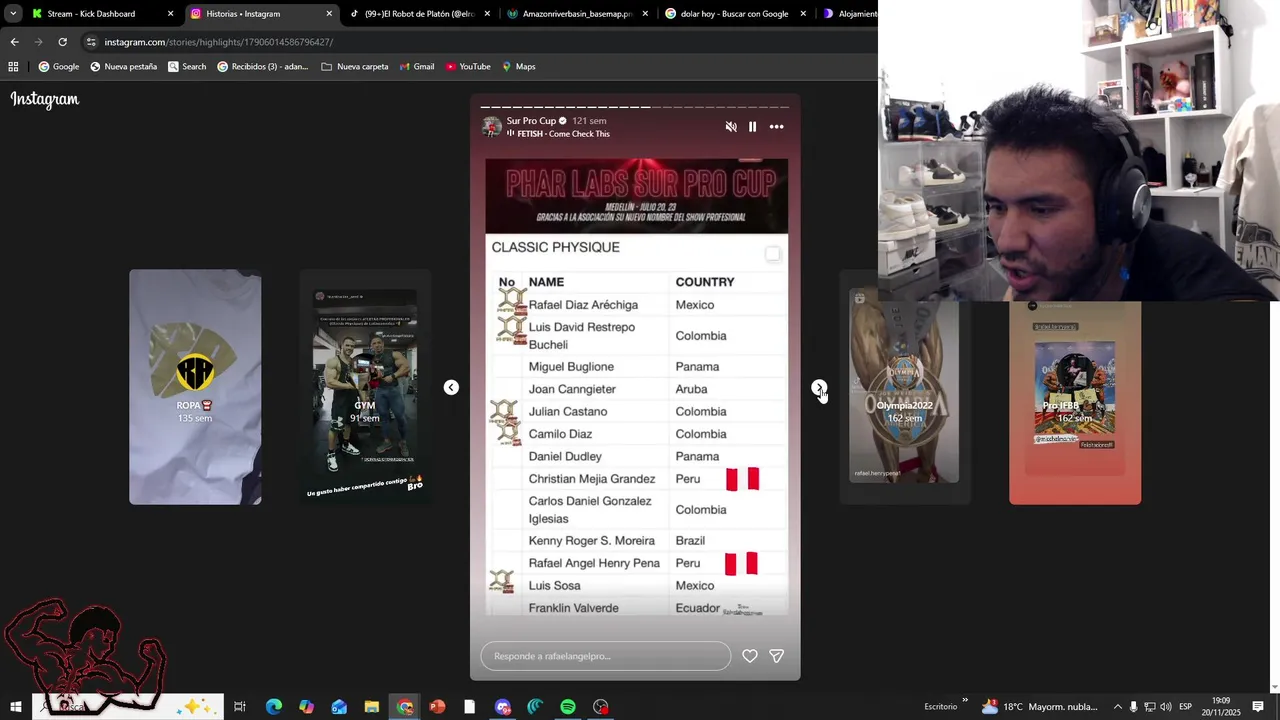This screenshot has width=1280, height=720.
Task: Unmute the story audio
Action: (x=731, y=127)
